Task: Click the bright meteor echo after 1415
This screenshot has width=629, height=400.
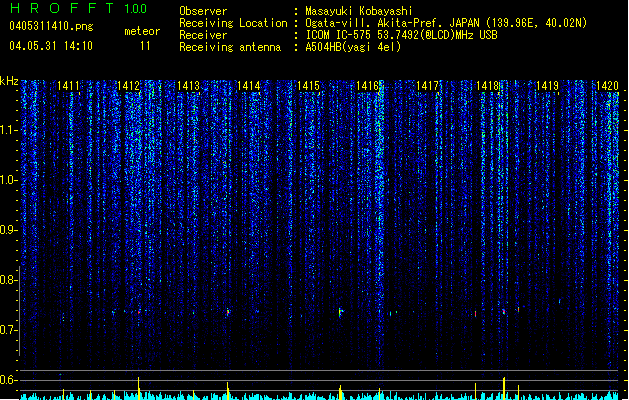Action: coord(340,313)
